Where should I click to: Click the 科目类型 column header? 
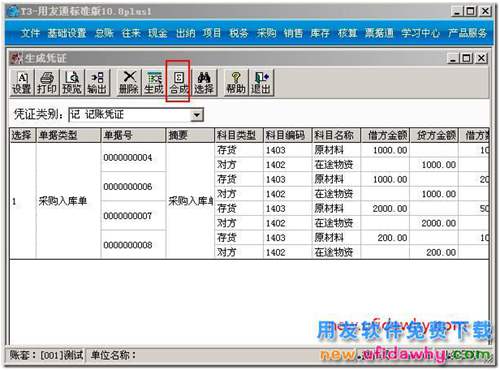point(239,135)
